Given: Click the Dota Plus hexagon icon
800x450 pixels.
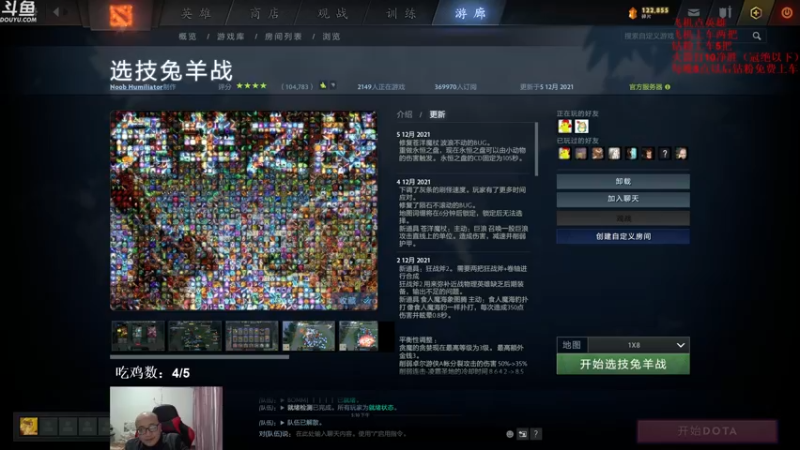Looking at the screenshot, I should click(756, 13).
